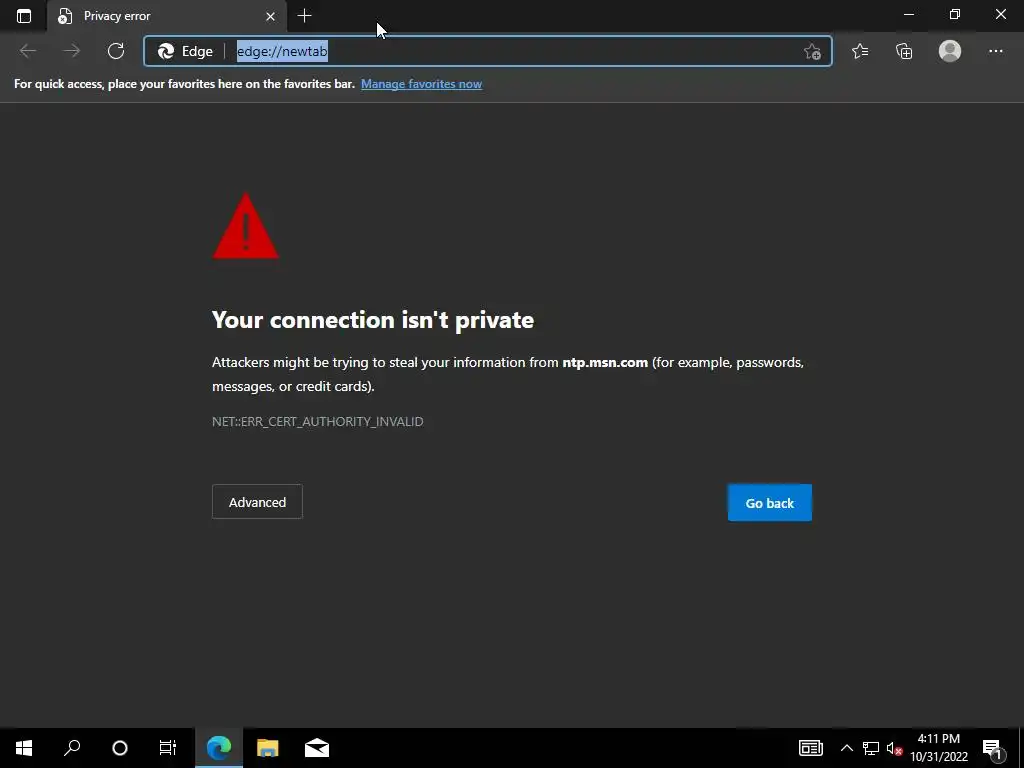Viewport: 1024px width, 768px height.
Task: Refresh the page
Action: (116, 51)
